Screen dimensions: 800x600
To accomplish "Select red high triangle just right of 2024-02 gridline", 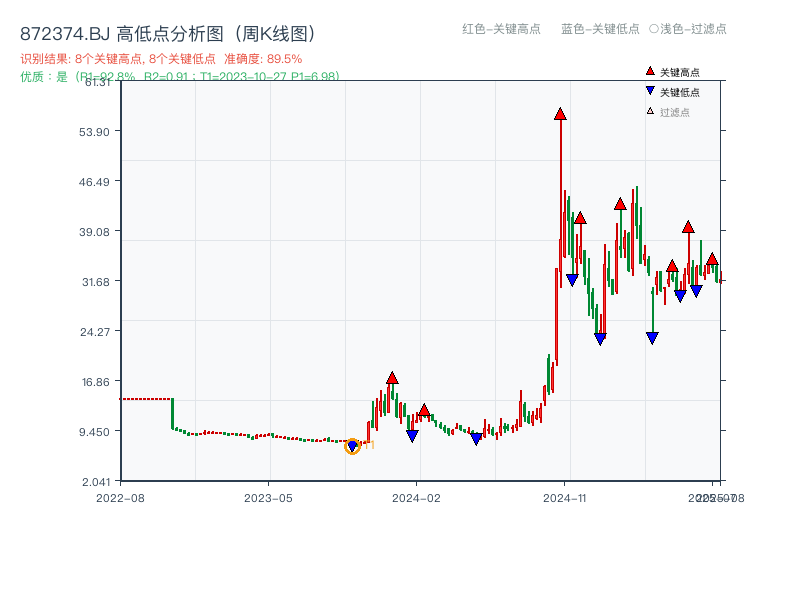I will (424, 410).
